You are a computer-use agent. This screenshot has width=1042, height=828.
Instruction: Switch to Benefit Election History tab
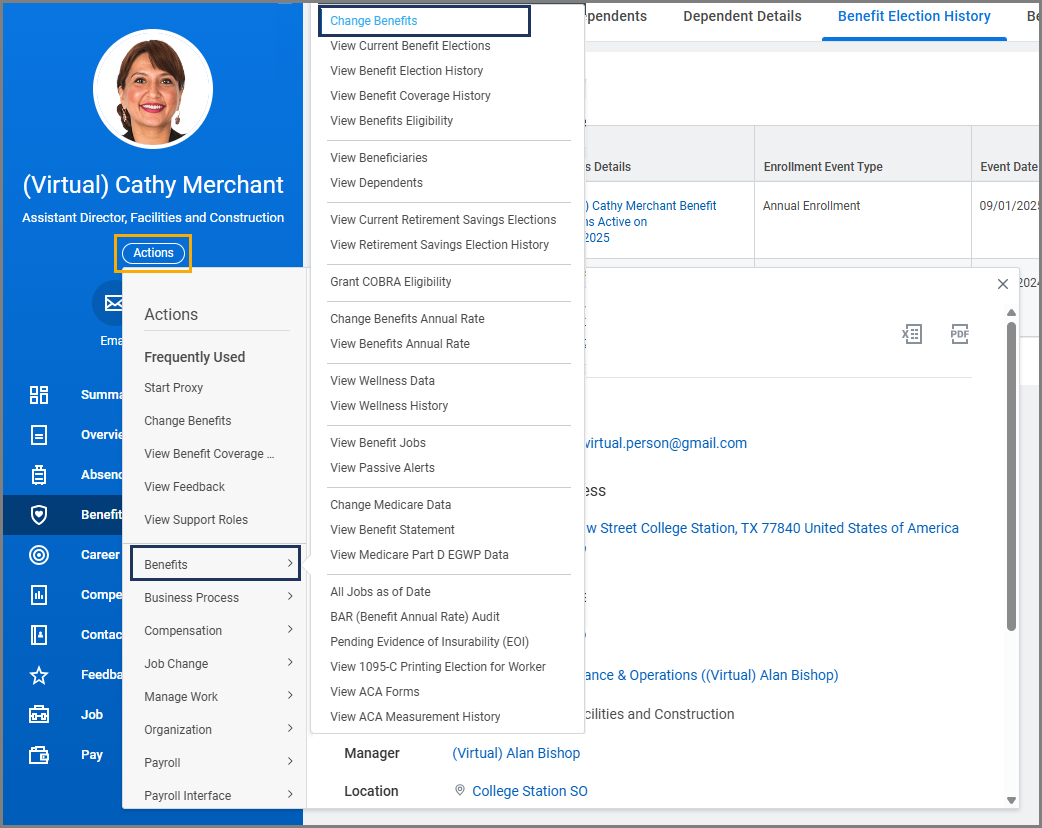(914, 17)
